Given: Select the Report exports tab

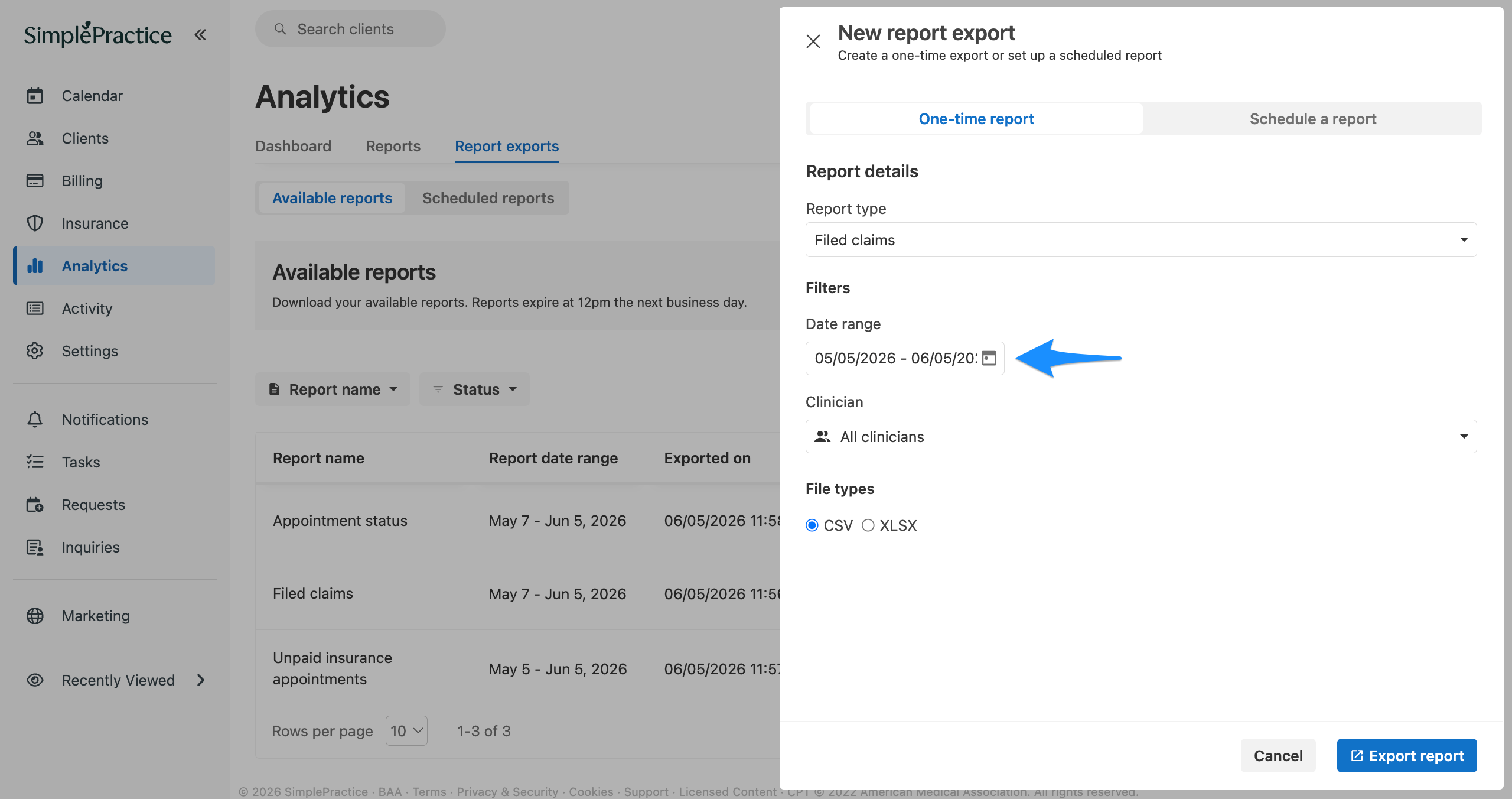Looking at the screenshot, I should click(x=507, y=146).
